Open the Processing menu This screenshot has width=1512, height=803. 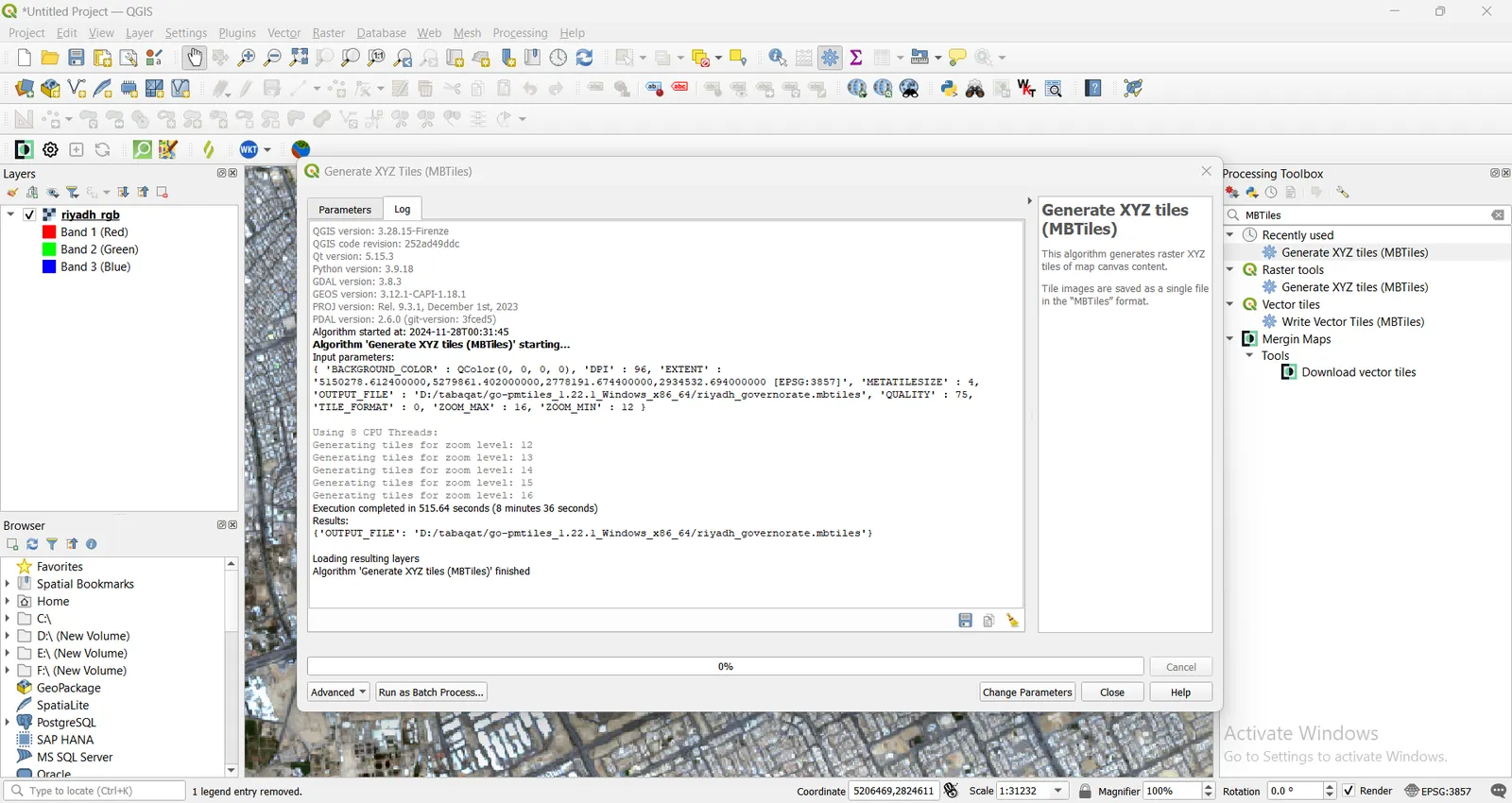point(520,33)
